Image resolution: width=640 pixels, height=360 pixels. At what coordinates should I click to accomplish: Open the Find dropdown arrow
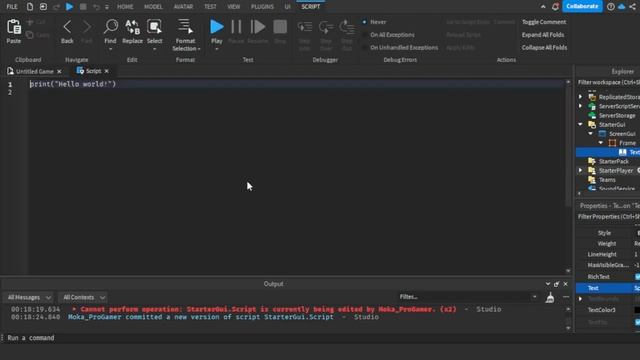coord(110,49)
